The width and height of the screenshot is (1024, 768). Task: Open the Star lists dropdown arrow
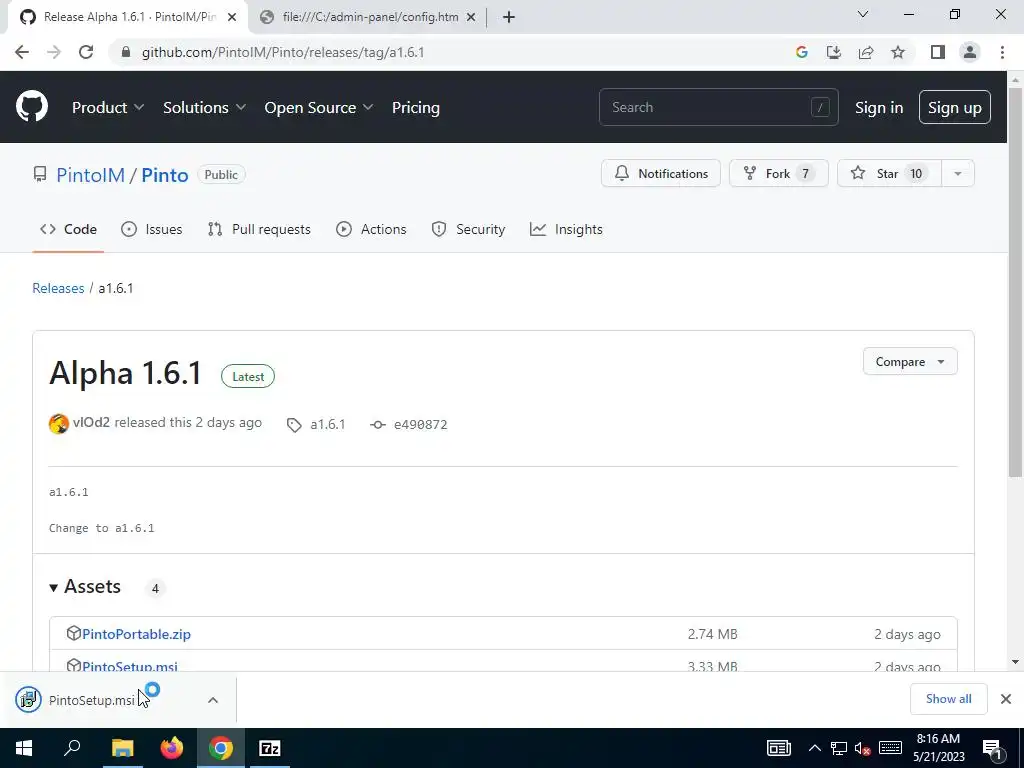[958, 173]
